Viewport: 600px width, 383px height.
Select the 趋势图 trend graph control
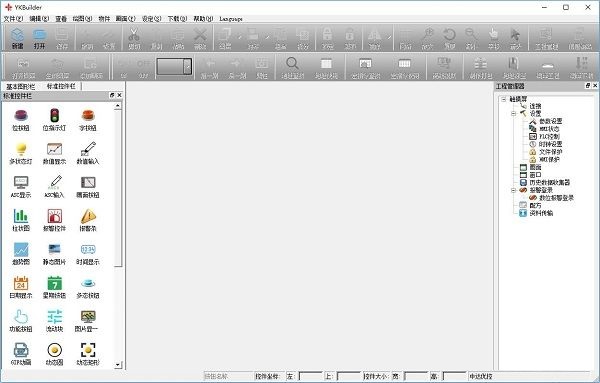pos(21,253)
